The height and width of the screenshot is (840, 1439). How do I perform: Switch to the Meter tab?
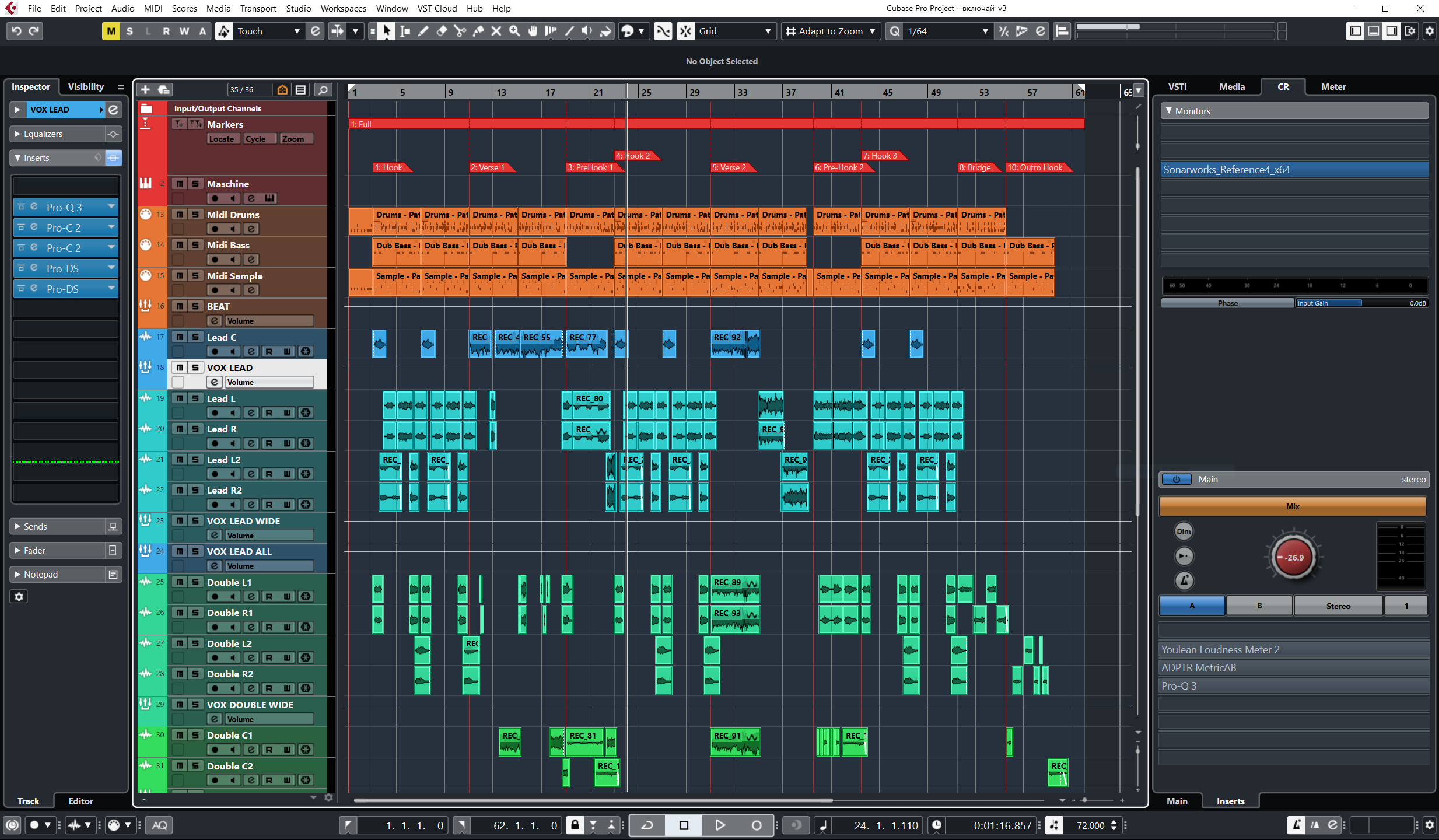tap(1333, 86)
